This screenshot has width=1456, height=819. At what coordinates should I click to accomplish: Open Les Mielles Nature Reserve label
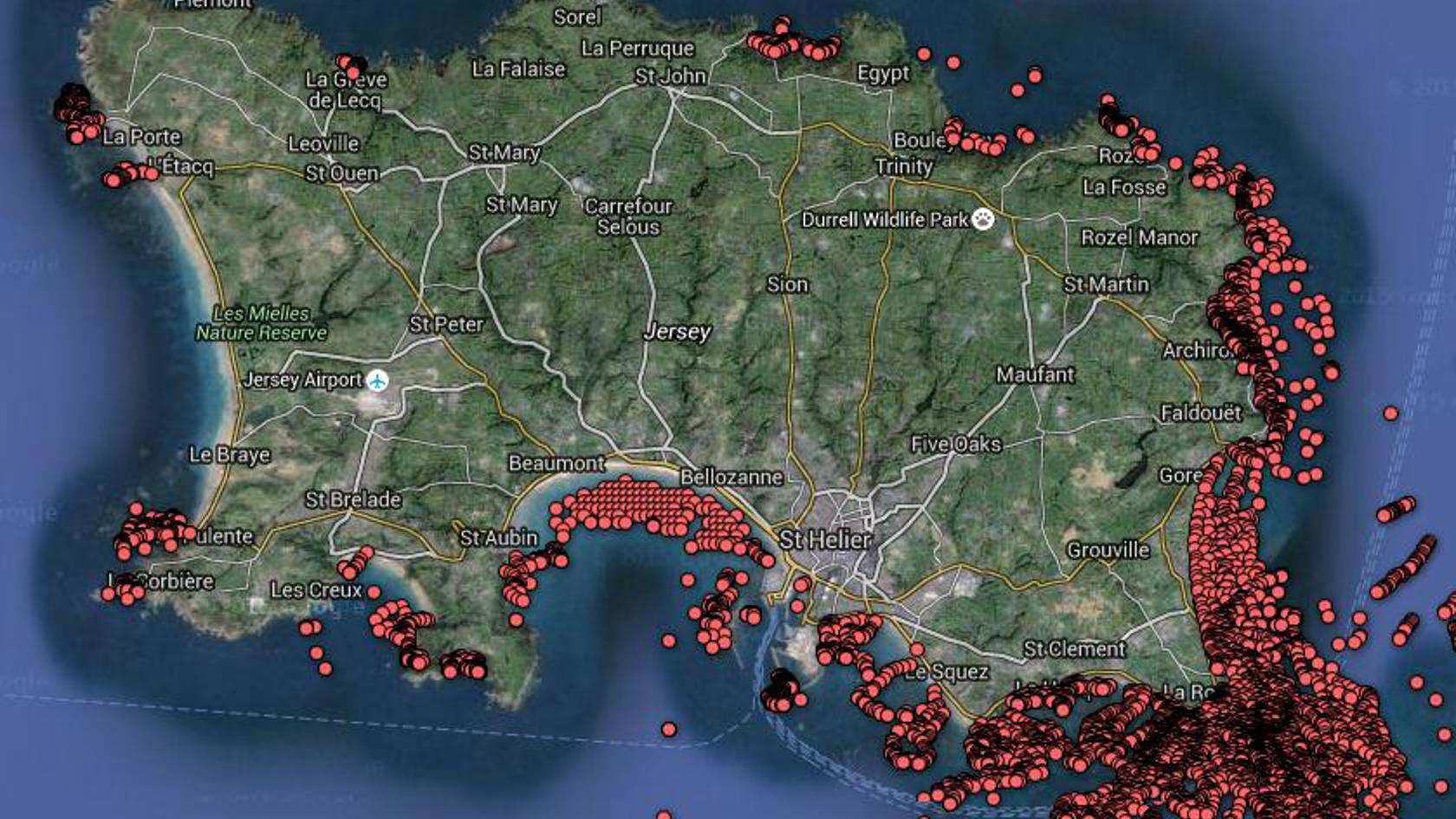pos(261,322)
